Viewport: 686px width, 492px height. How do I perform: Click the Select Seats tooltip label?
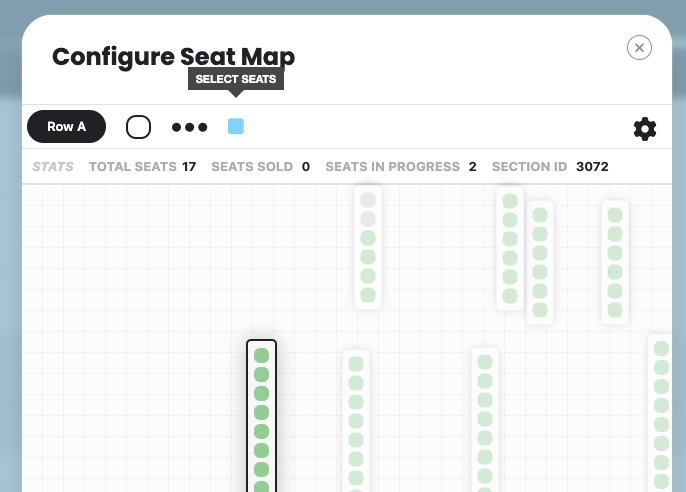point(236,79)
